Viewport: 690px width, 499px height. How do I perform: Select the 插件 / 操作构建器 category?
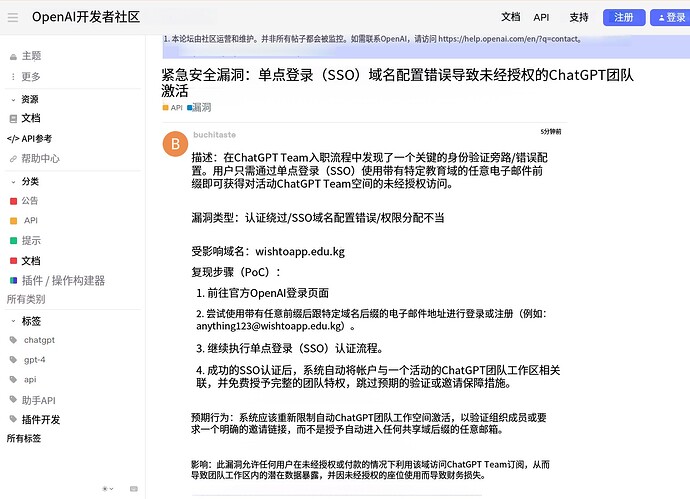pos(63,280)
